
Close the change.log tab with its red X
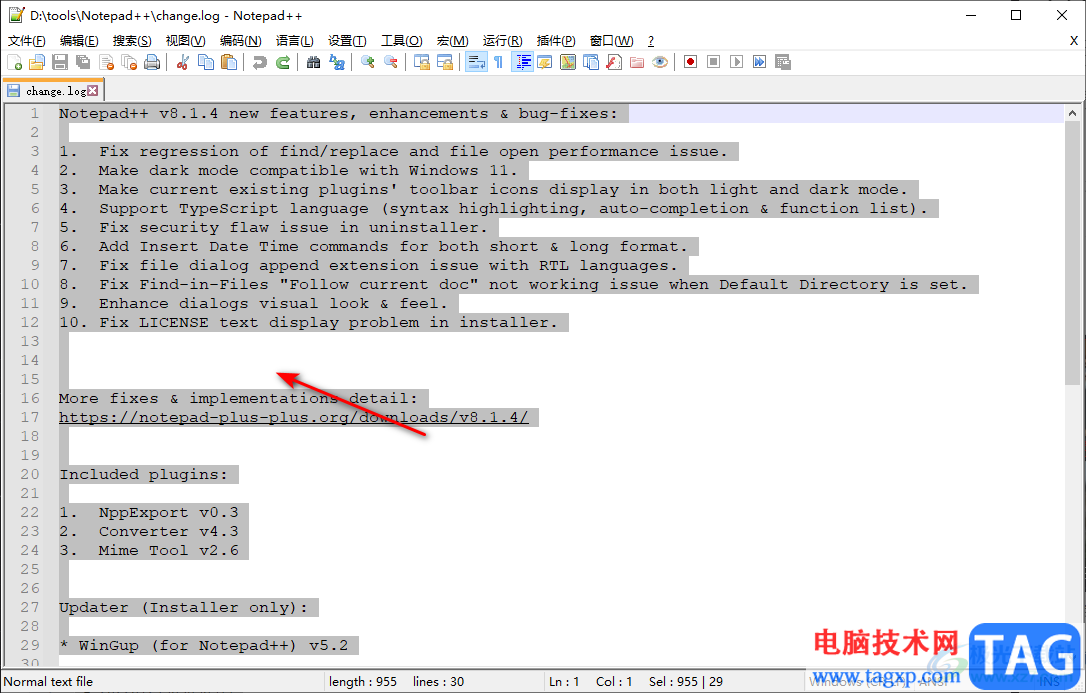point(93,91)
